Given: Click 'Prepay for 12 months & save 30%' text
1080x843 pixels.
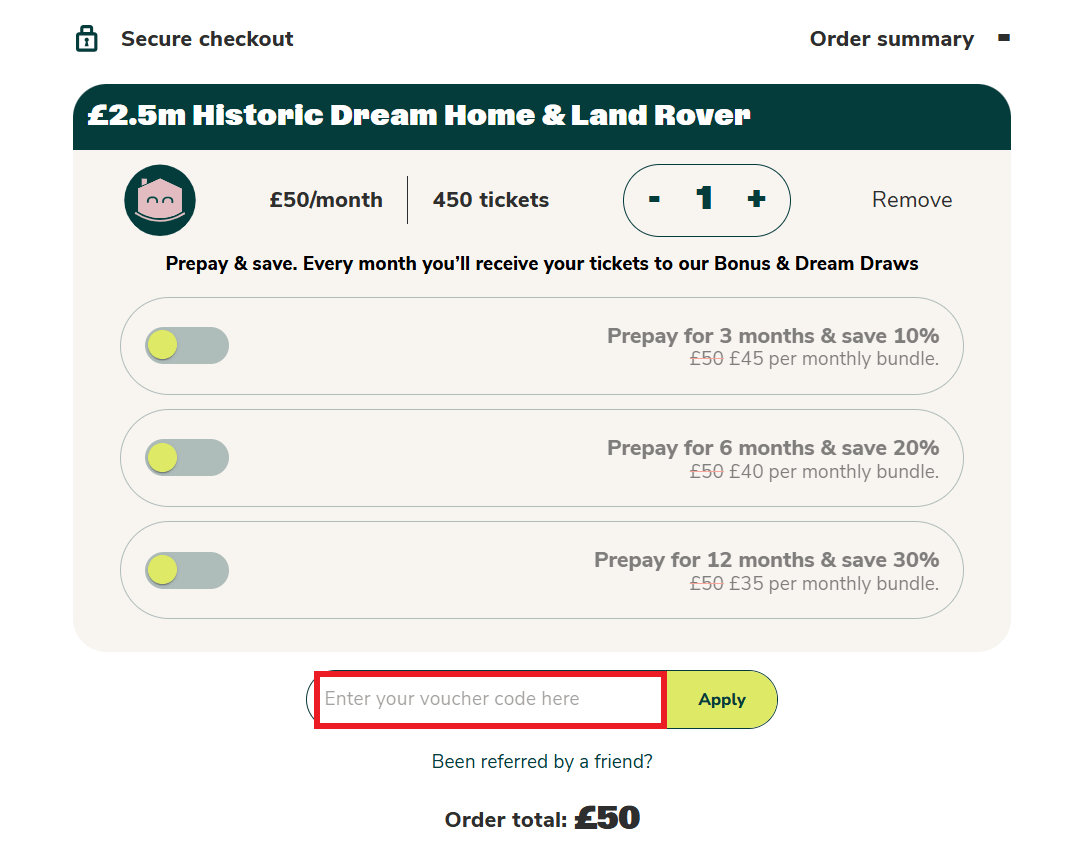Looking at the screenshot, I should pyautogui.click(x=766, y=560).
